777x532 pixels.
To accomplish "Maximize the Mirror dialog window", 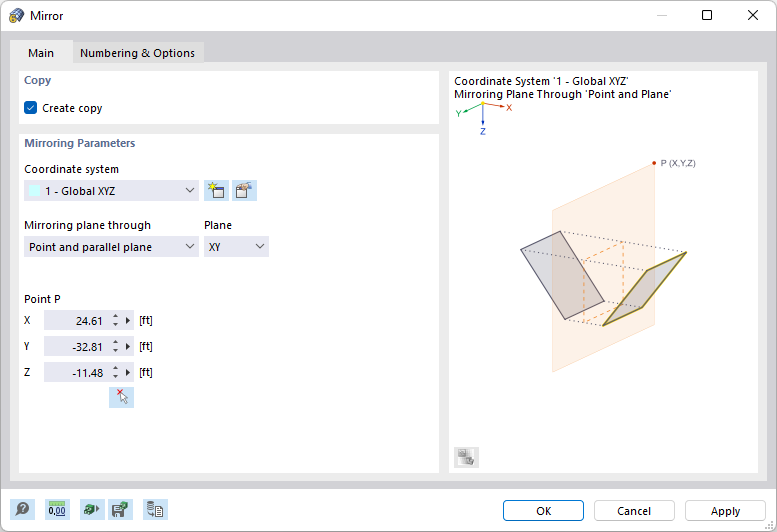I will tap(707, 15).
